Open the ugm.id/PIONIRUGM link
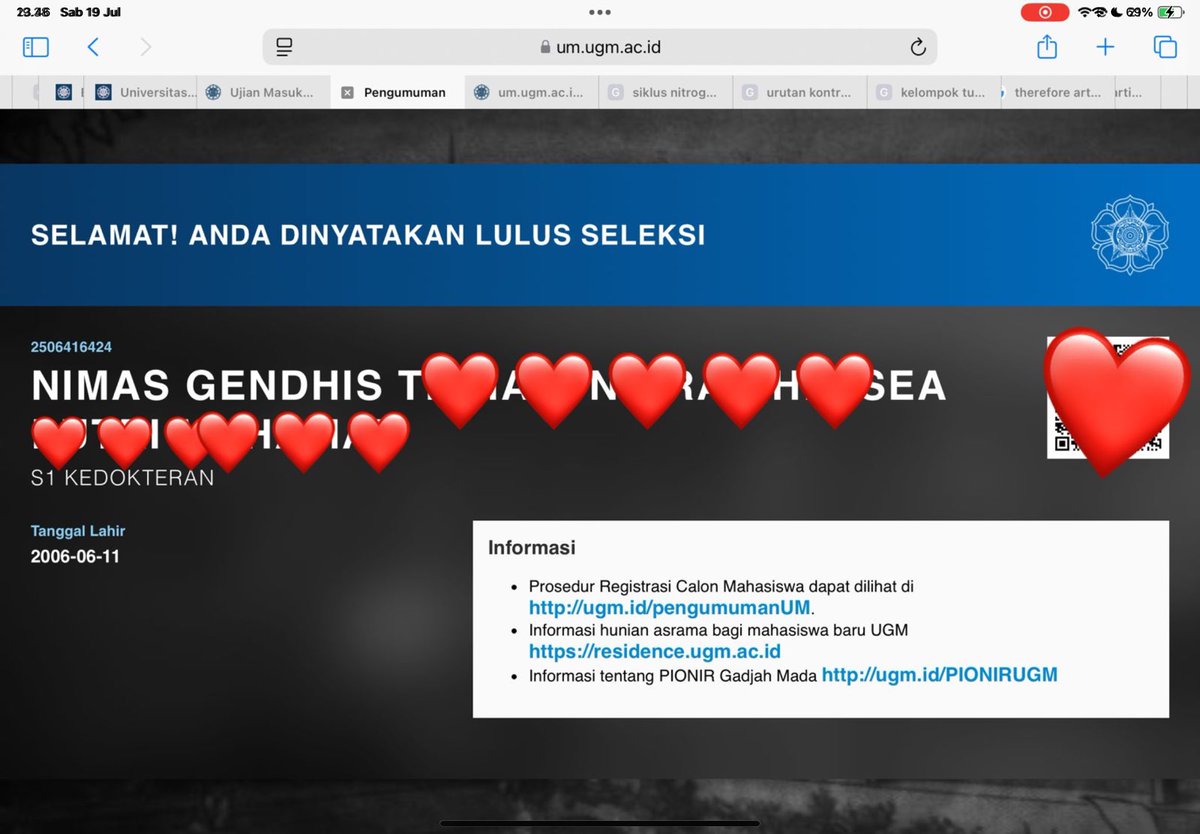 939,675
